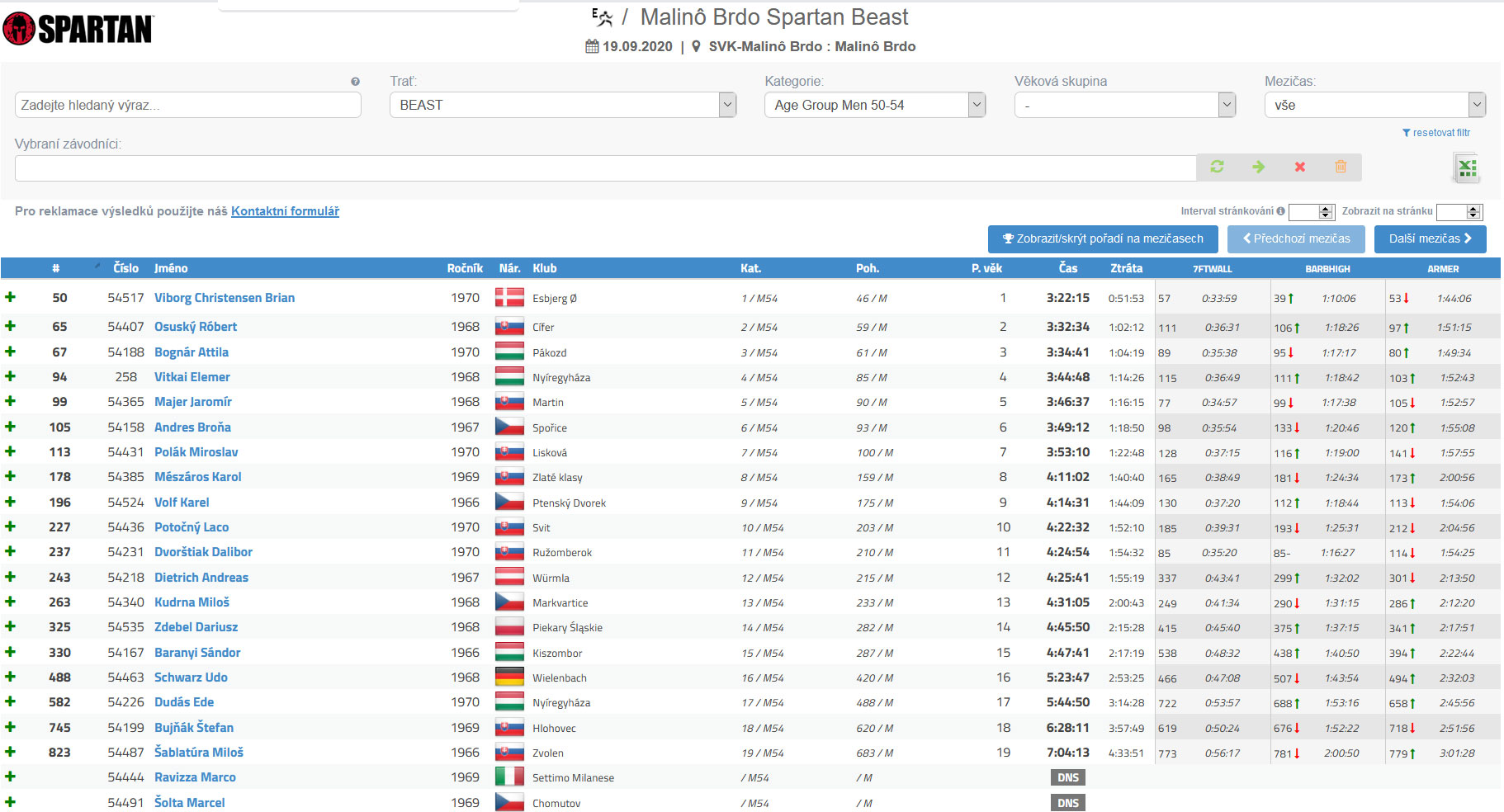The image size is (1504, 812).
Task: Open the Trať dropdown showing BEAST
Action: click(563, 105)
